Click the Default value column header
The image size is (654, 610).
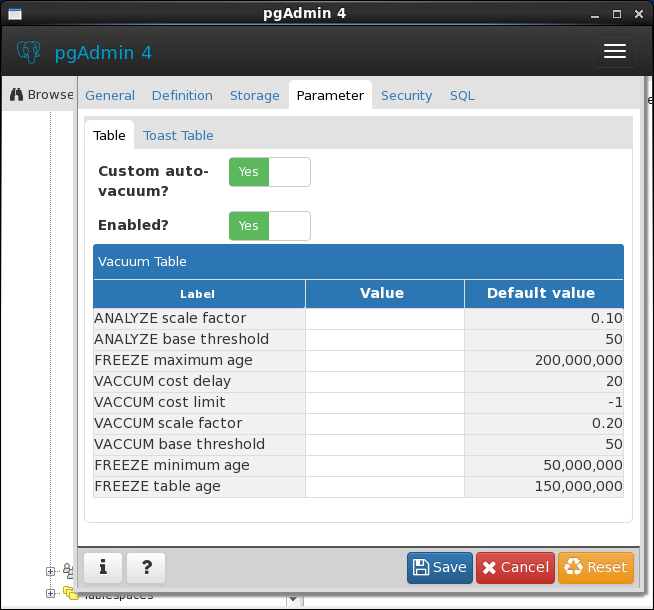[544, 294]
